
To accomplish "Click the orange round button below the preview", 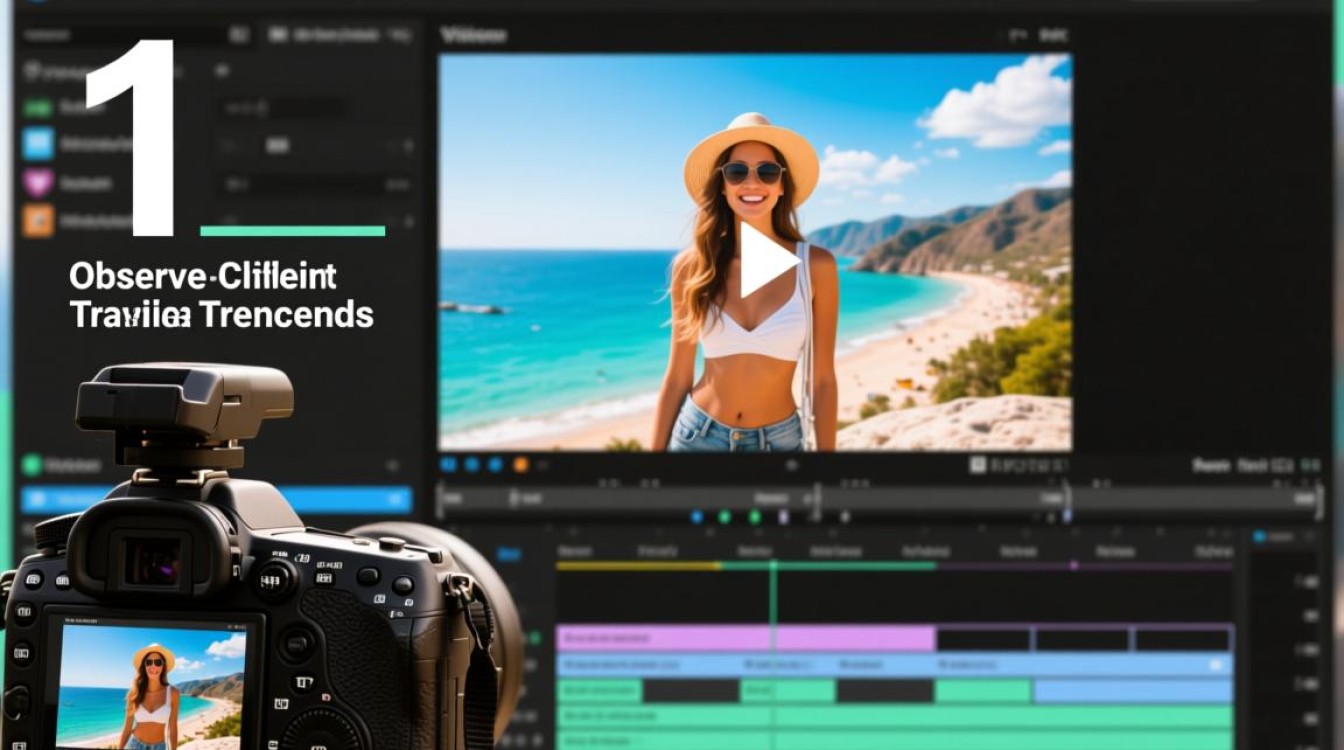I will 520,464.
